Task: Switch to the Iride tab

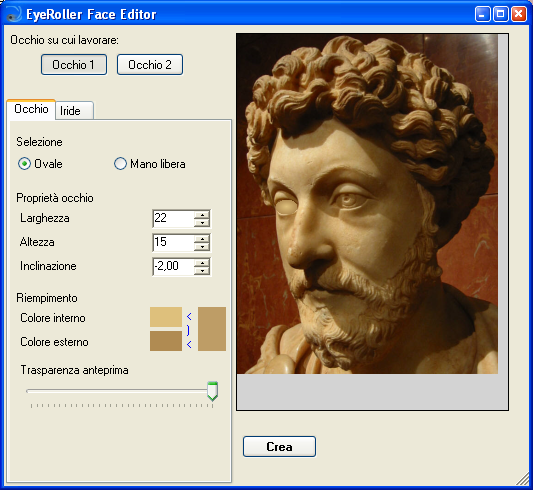Action: [74, 111]
